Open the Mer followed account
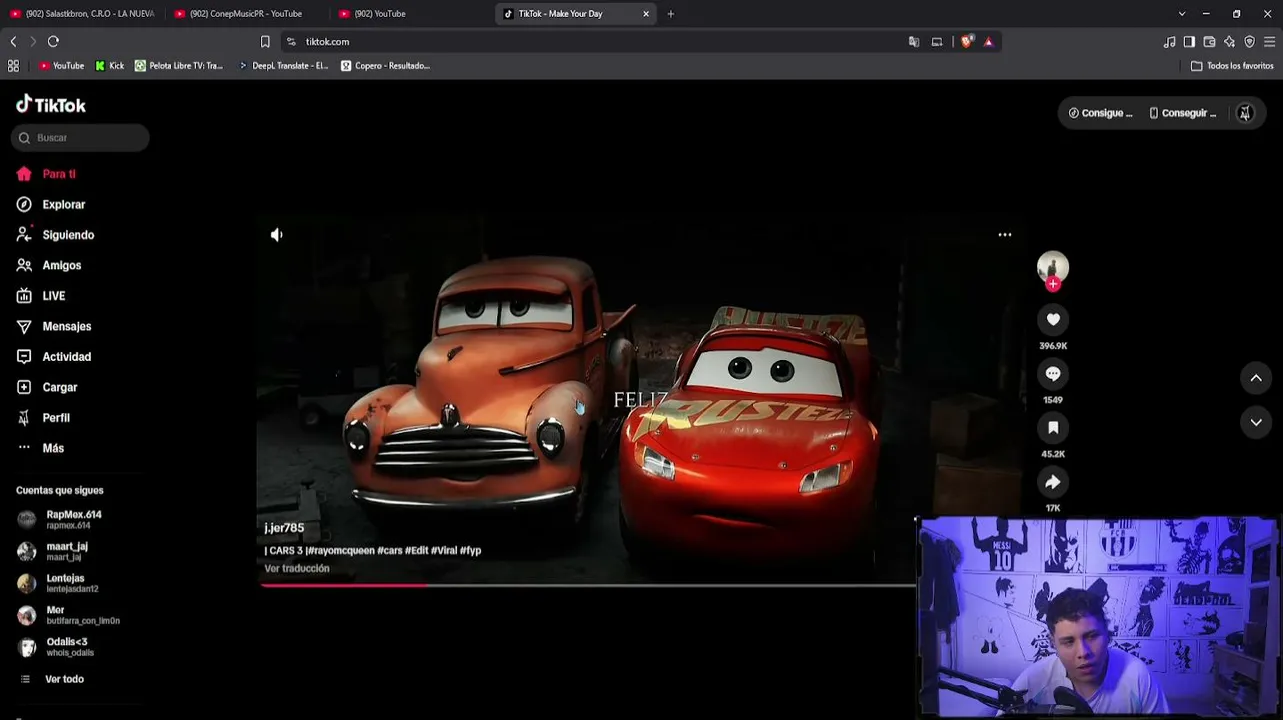This screenshot has height=720, width=1283. pyautogui.click(x=68, y=615)
